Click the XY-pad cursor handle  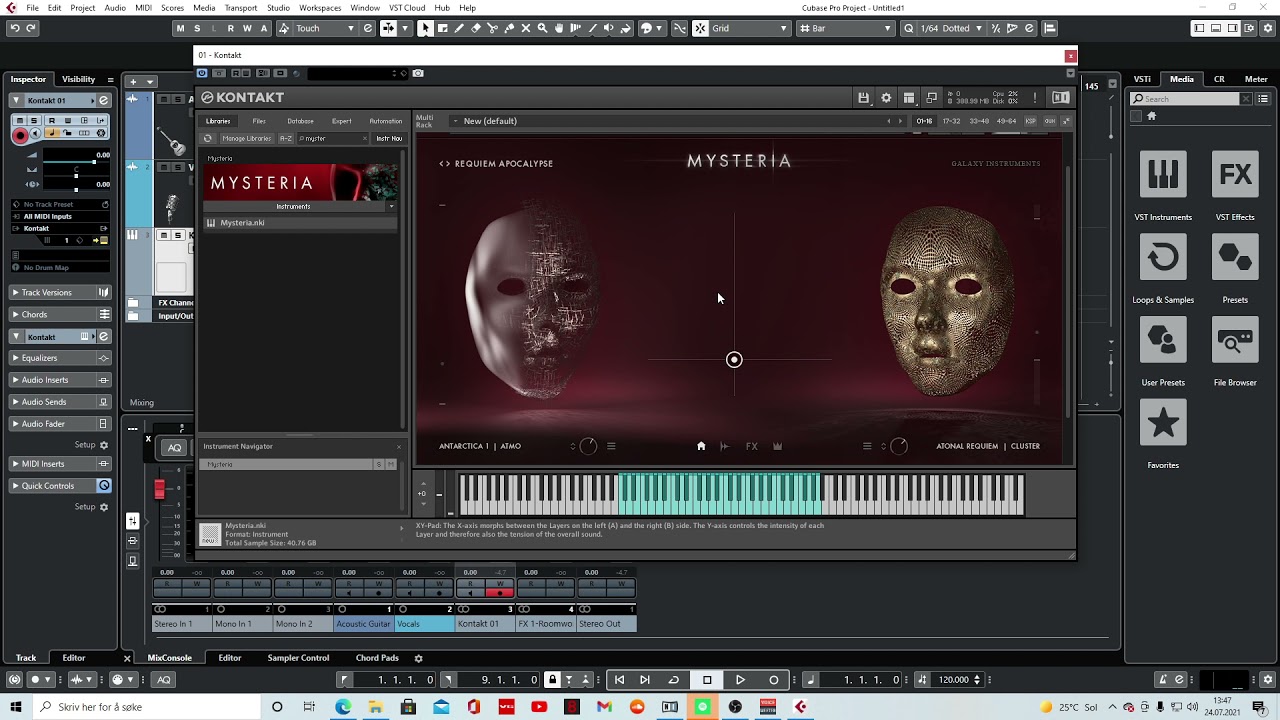coord(734,360)
